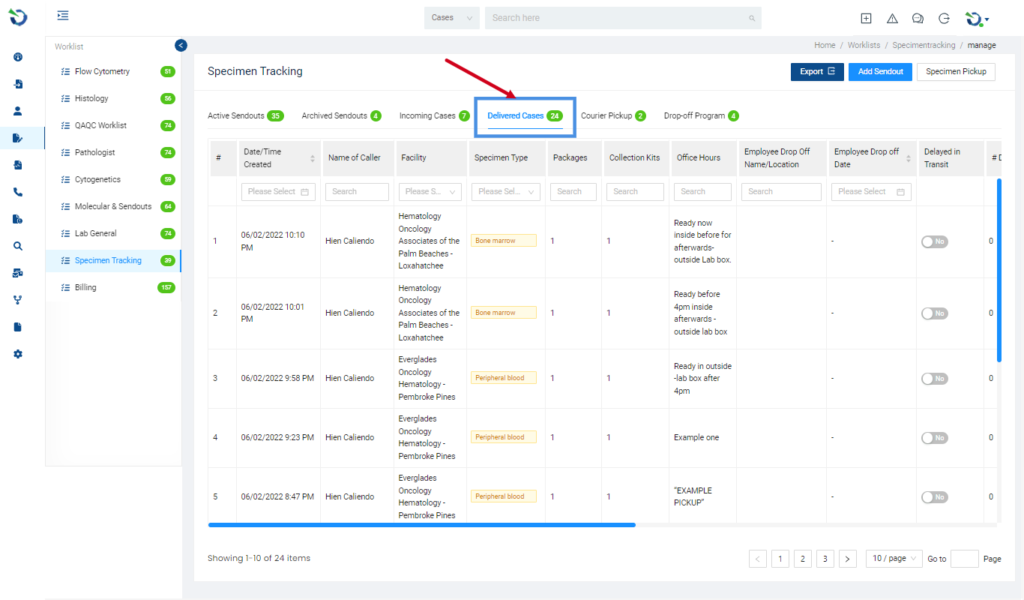Image resolution: width=1024 pixels, height=600 pixels.
Task: Click the horizontal table scrollbar
Action: click(422, 524)
